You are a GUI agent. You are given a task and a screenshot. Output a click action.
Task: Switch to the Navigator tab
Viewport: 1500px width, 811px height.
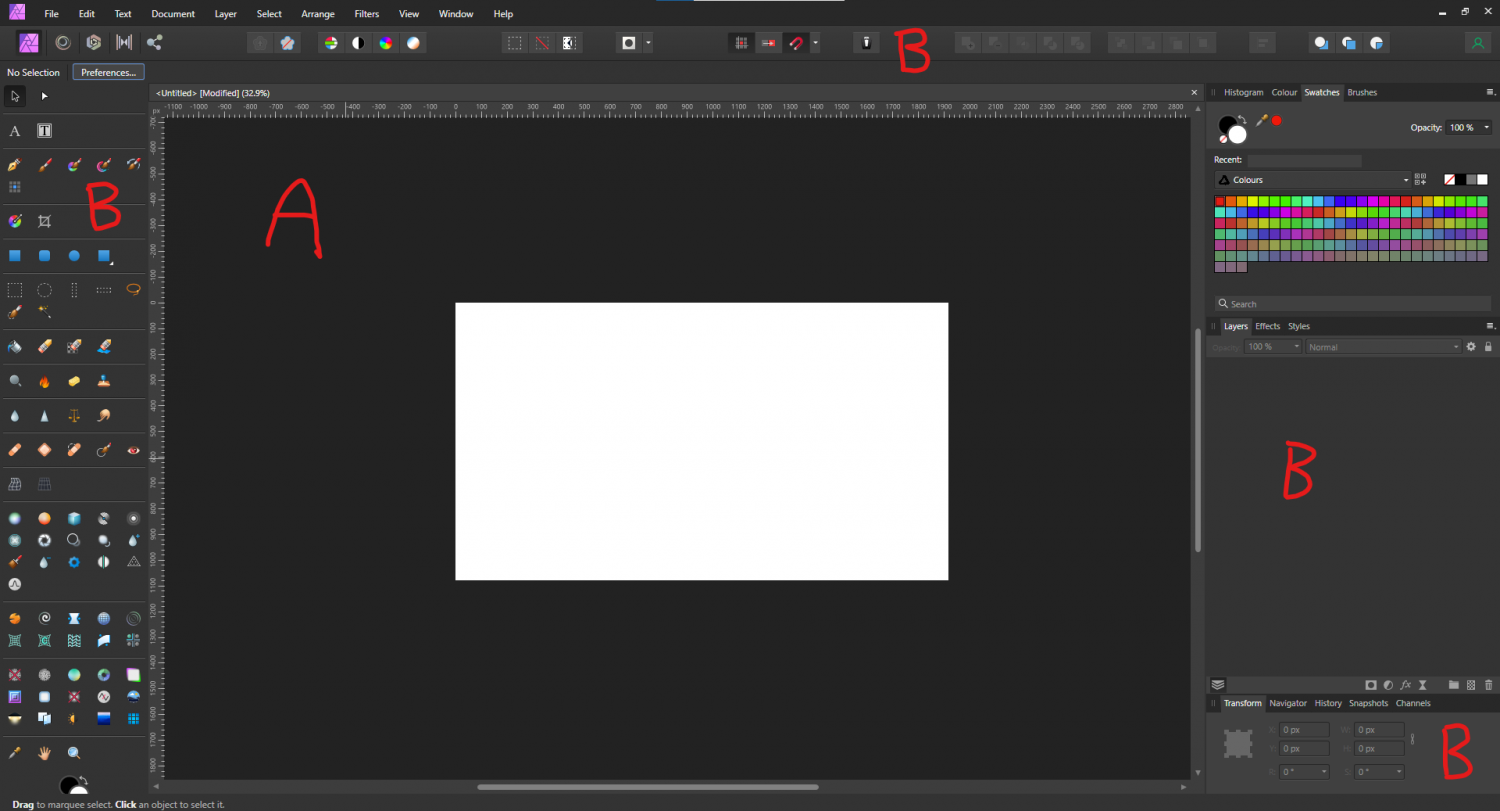click(x=1288, y=703)
